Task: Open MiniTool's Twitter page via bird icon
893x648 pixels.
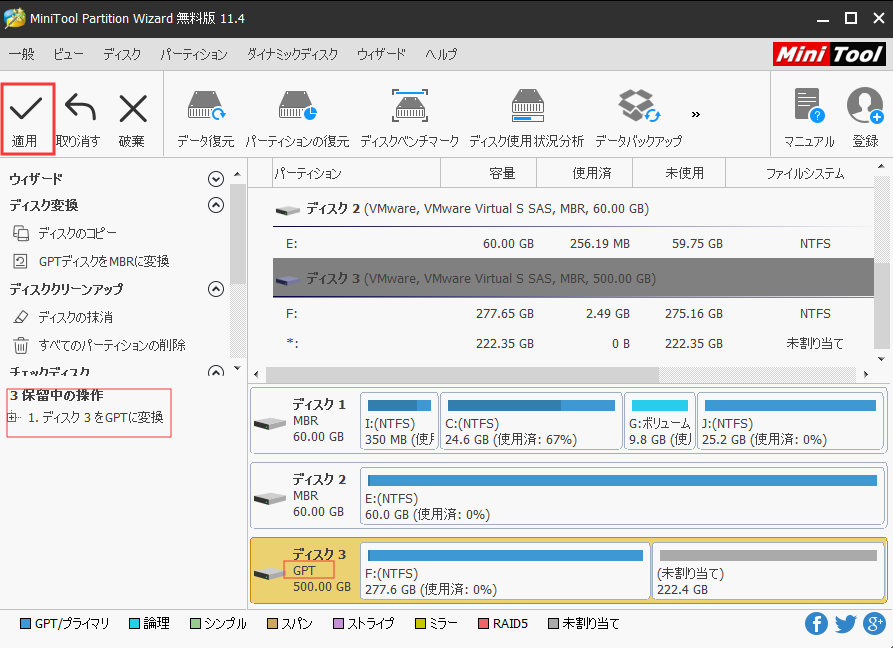Action: 845,623
